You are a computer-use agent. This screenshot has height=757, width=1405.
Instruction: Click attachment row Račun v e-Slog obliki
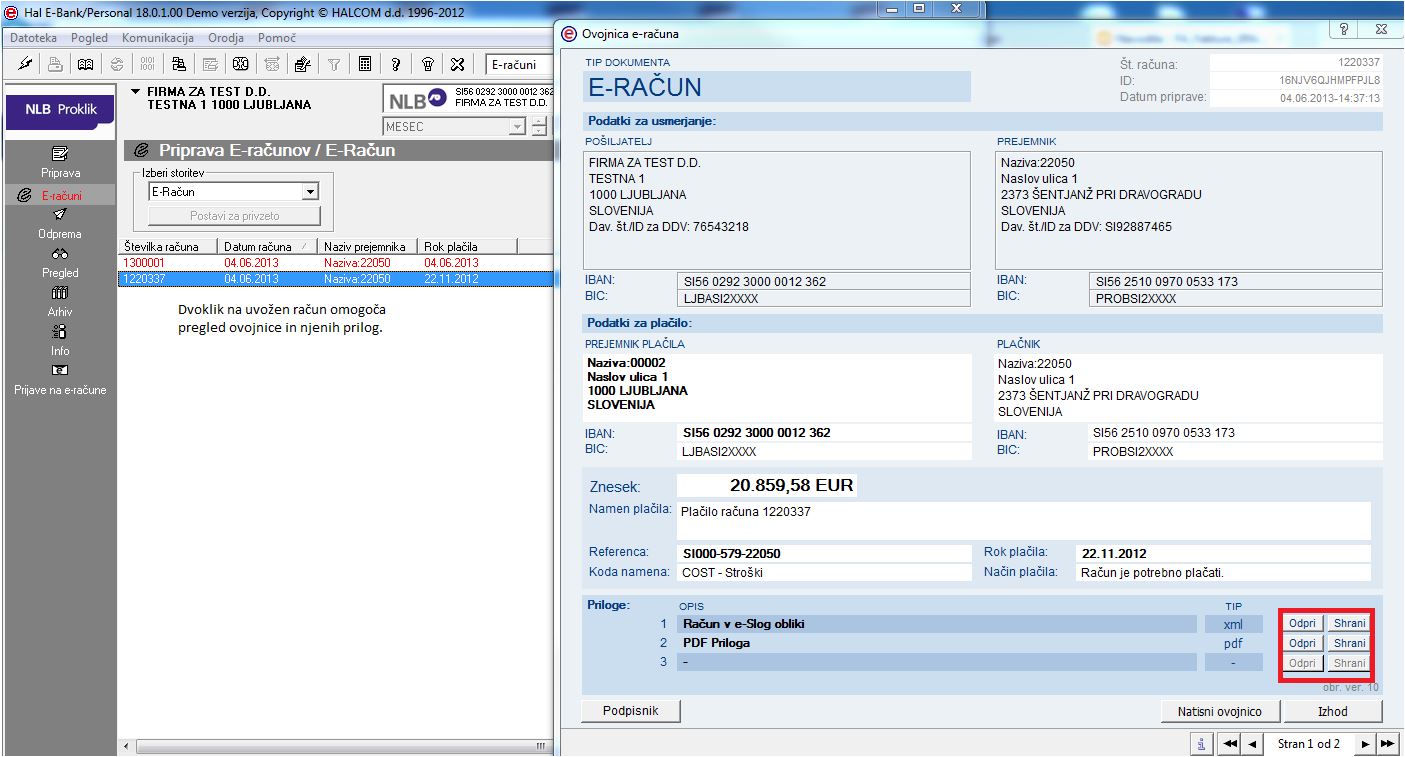point(937,624)
